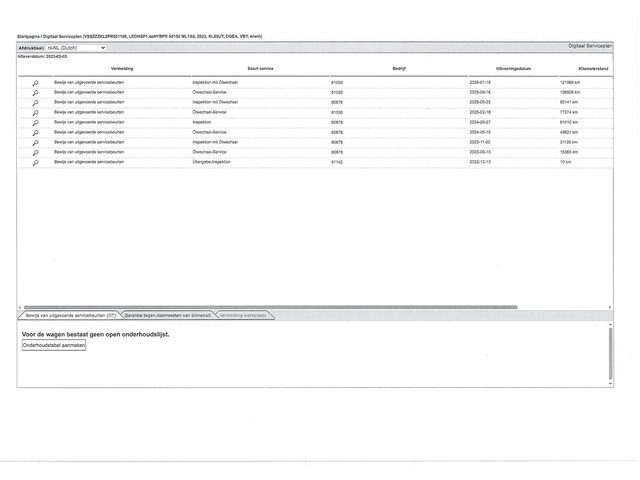Inspect the 61410 km Inspektion entry via magnifier

pos(36,122)
